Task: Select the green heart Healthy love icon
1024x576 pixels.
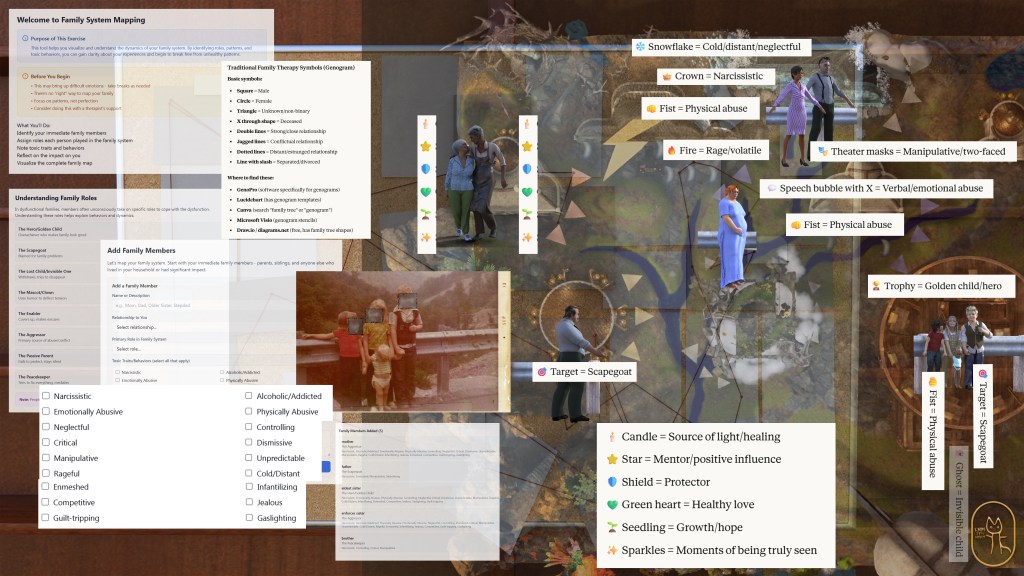Action: point(613,504)
